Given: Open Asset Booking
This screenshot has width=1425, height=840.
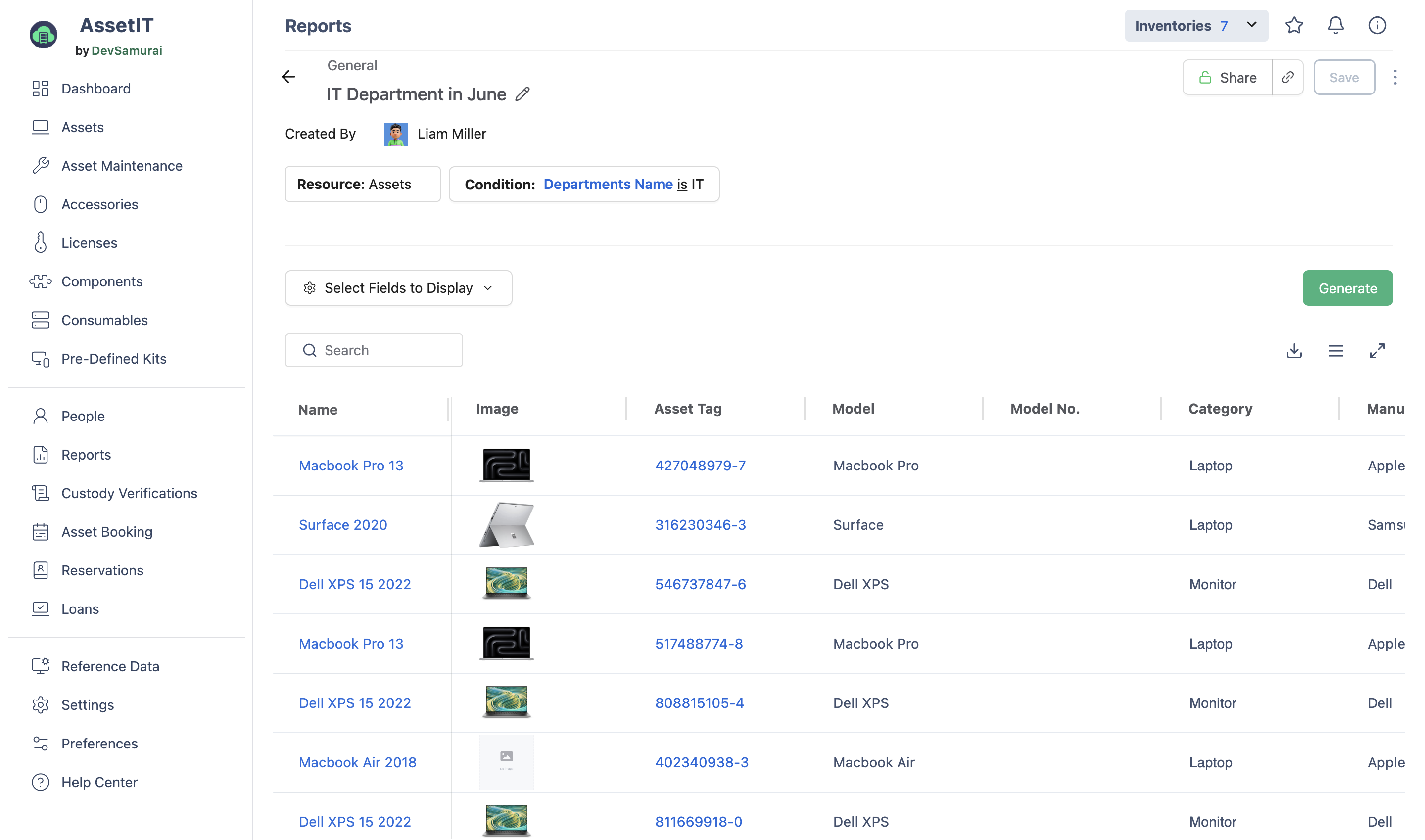Looking at the screenshot, I should pos(106,532).
